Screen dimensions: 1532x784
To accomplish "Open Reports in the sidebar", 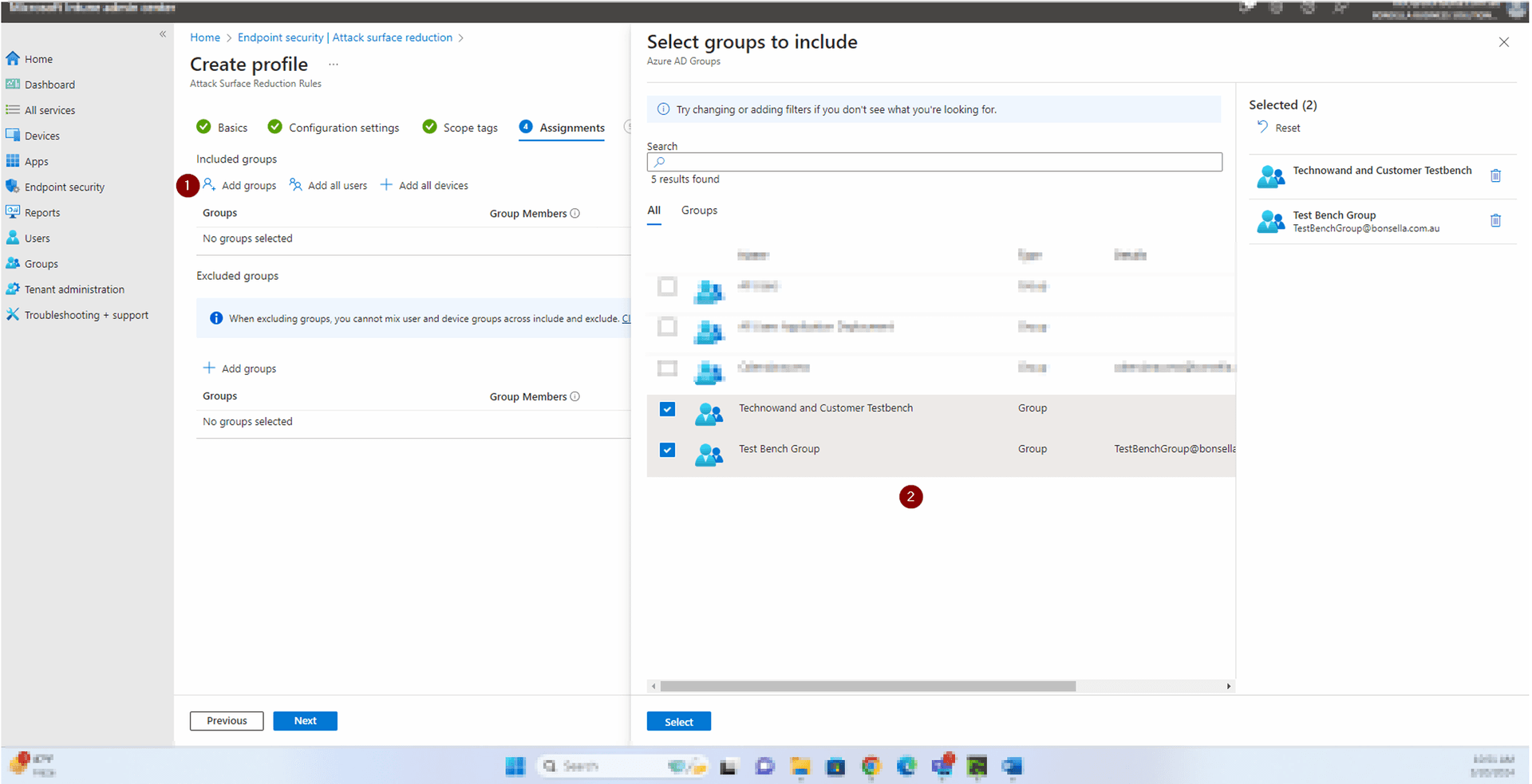I will [x=41, y=212].
